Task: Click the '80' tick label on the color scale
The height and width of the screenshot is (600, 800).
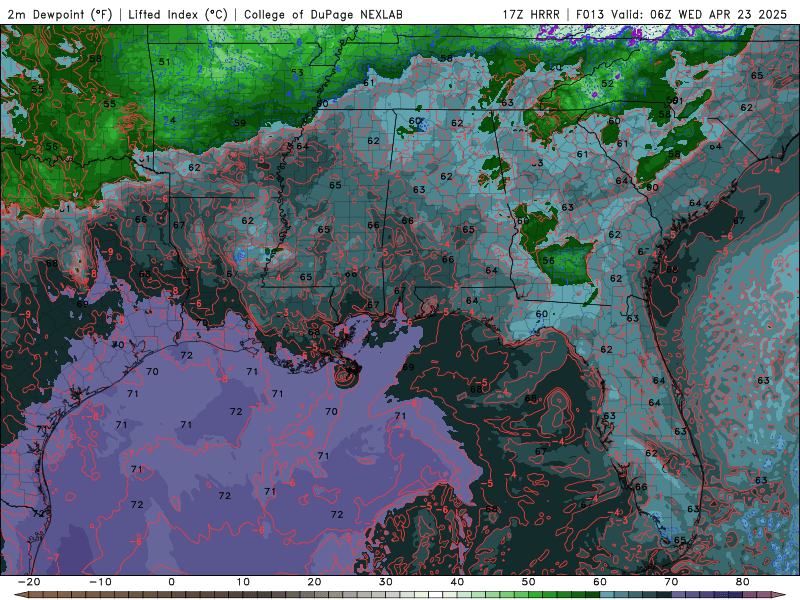Action: point(743,582)
